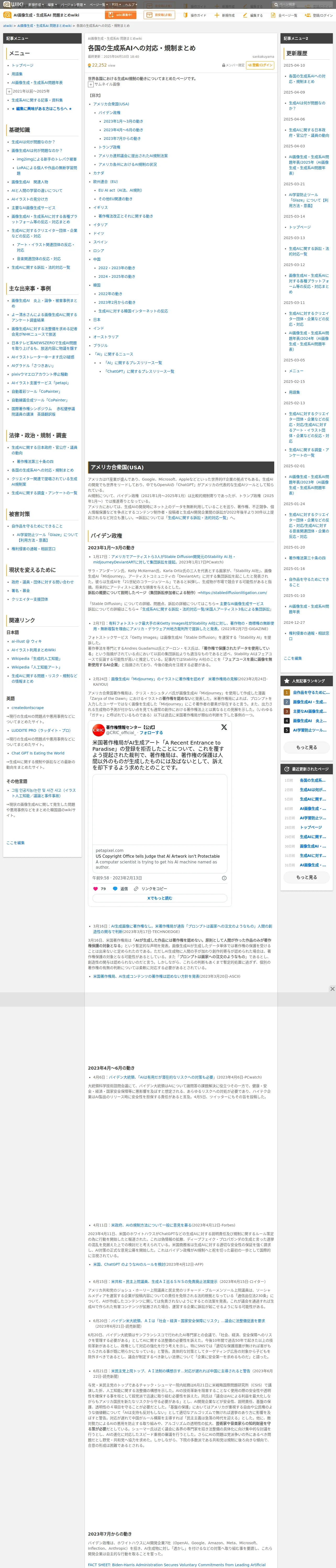Open 生成AIとは何が問題なのか? link
Viewport: 336px width, 1568px height.
33,142
